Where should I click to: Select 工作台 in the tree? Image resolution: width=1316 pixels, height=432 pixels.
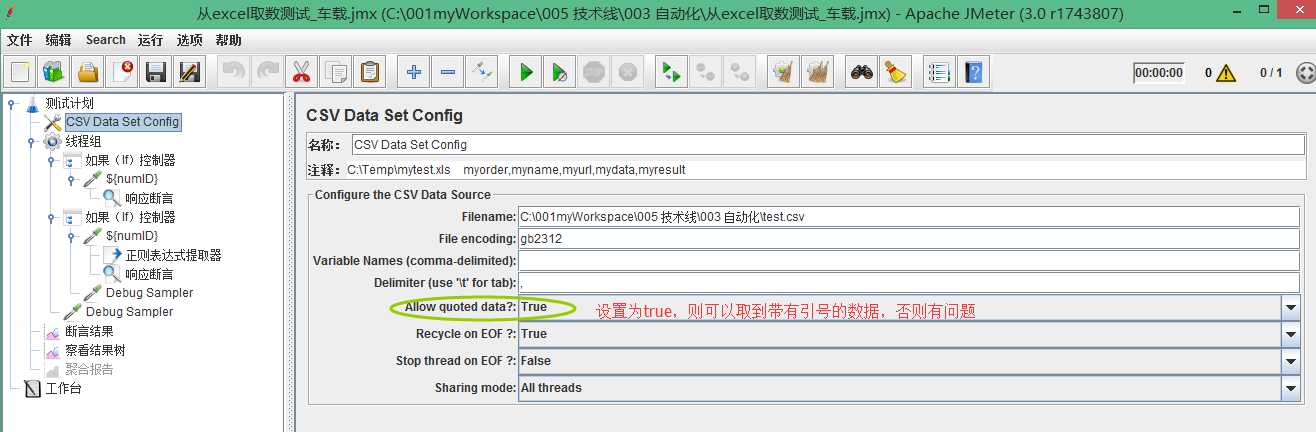pyautogui.click(x=63, y=388)
